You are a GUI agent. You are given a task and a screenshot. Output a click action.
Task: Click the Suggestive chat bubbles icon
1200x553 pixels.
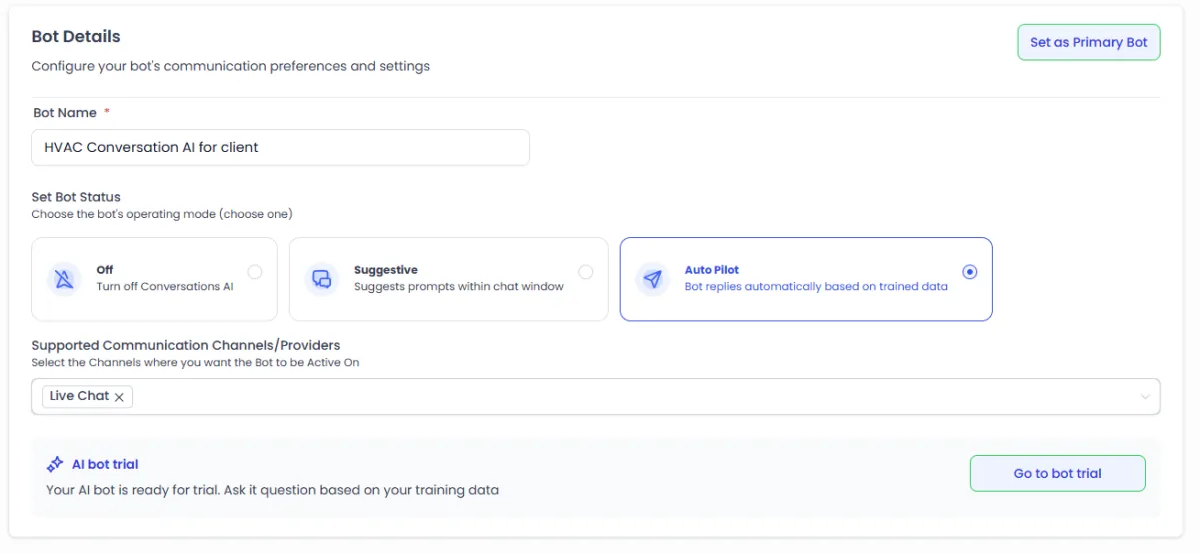tap(322, 278)
